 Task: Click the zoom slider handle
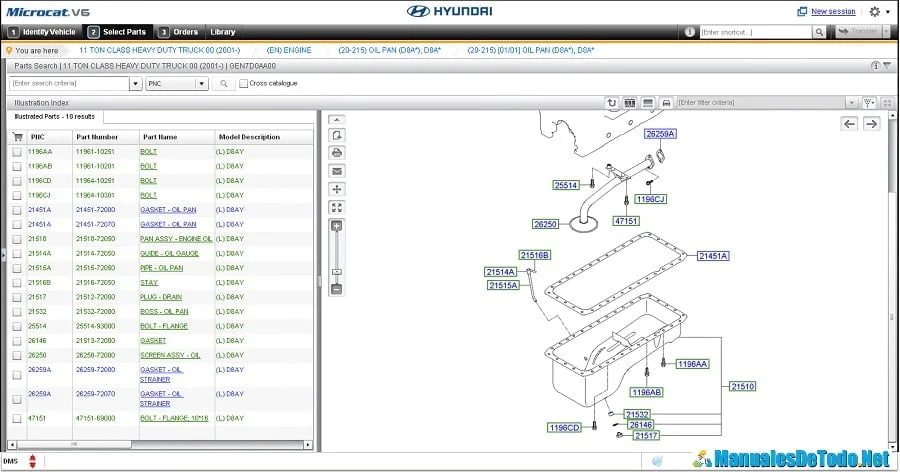pyautogui.click(x=337, y=272)
